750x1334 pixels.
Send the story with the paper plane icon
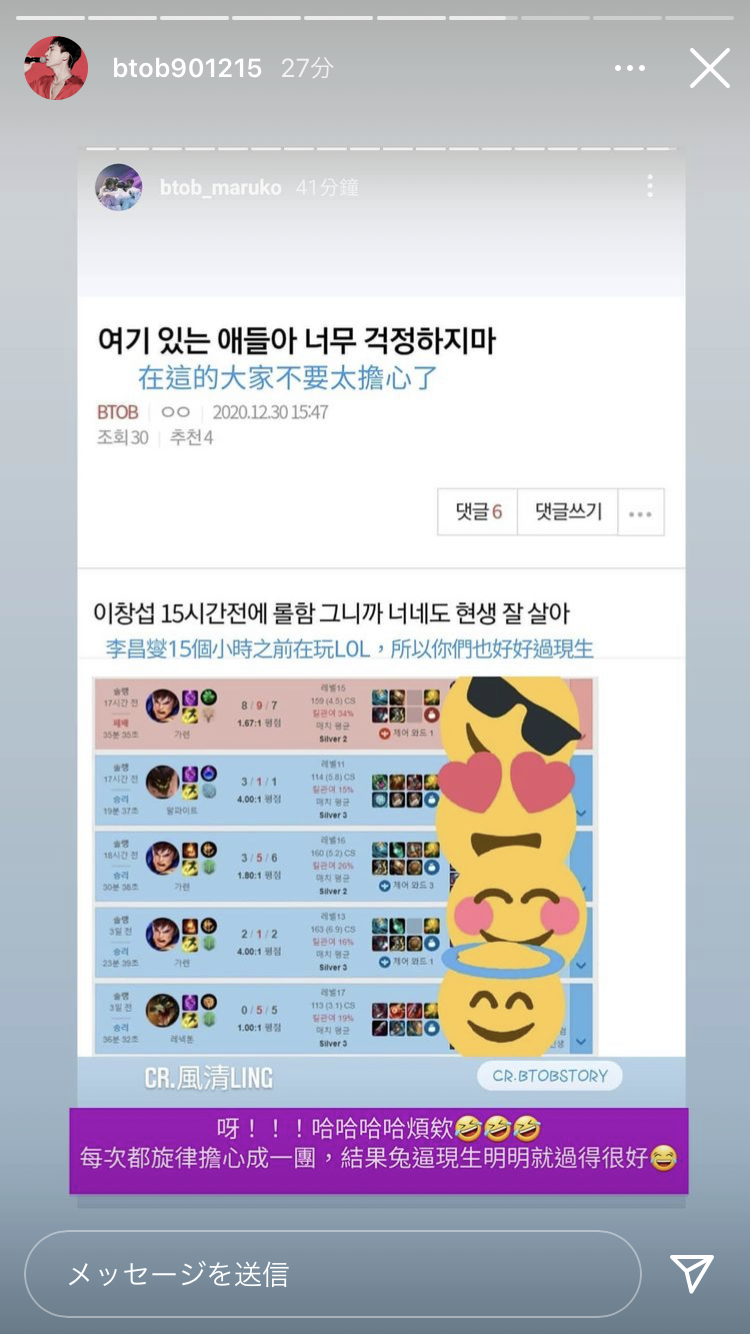coord(692,1273)
